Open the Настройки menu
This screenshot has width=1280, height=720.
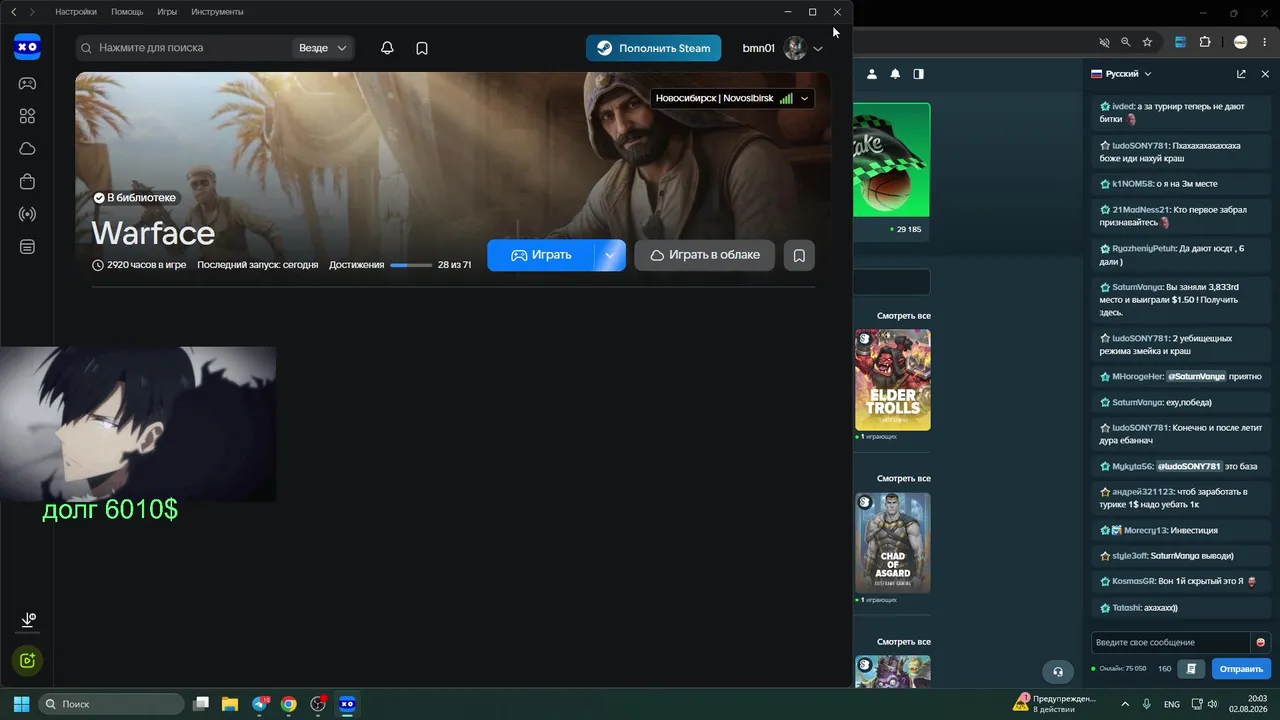tap(76, 12)
